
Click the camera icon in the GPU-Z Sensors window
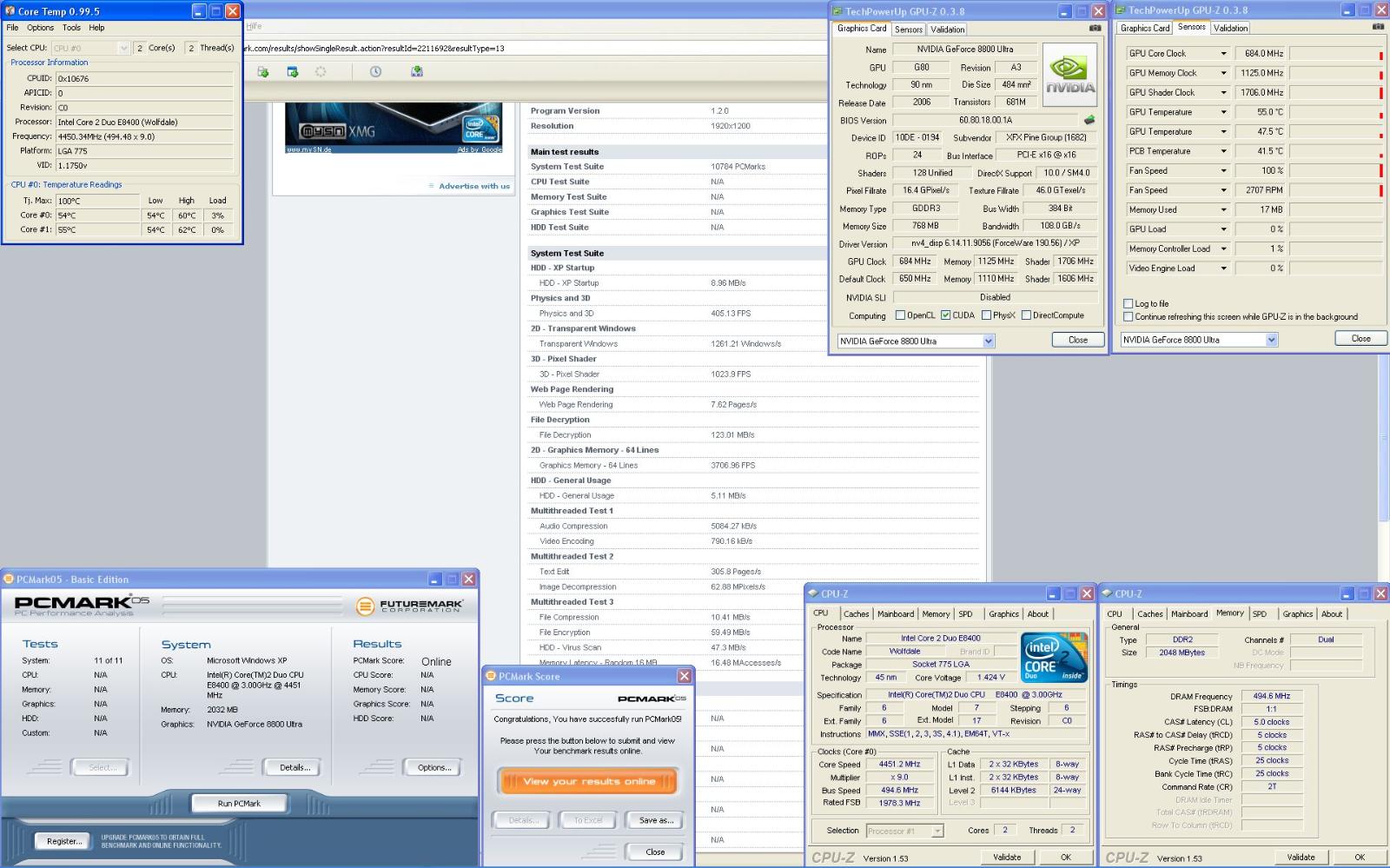[x=1378, y=27]
